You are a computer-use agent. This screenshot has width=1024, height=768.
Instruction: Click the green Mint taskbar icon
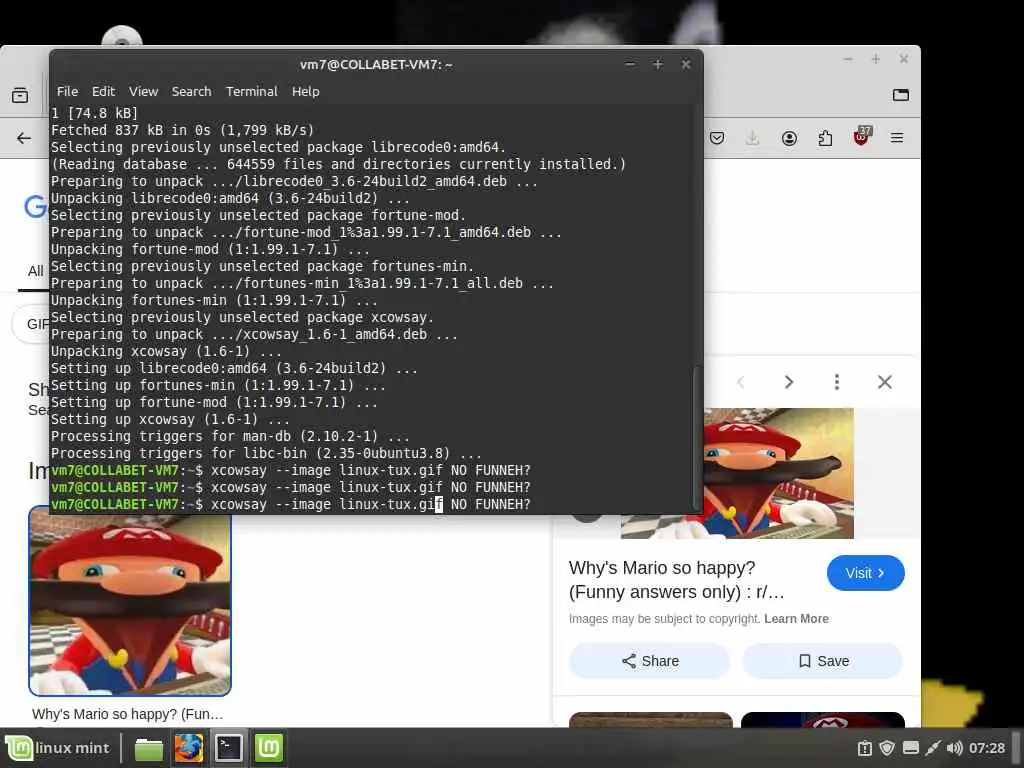click(x=268, y=748)
